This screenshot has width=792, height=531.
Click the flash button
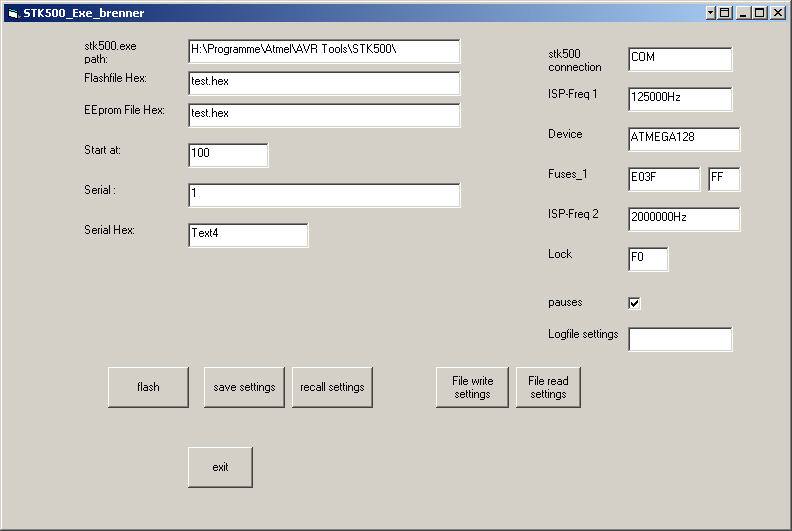[x=148, y=387]
